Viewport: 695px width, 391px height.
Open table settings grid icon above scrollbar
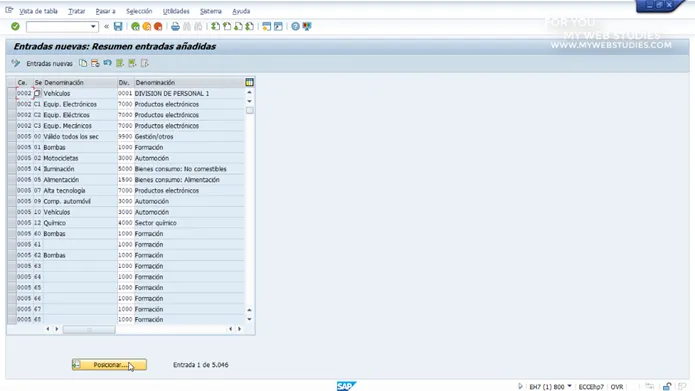click(249, 82)
